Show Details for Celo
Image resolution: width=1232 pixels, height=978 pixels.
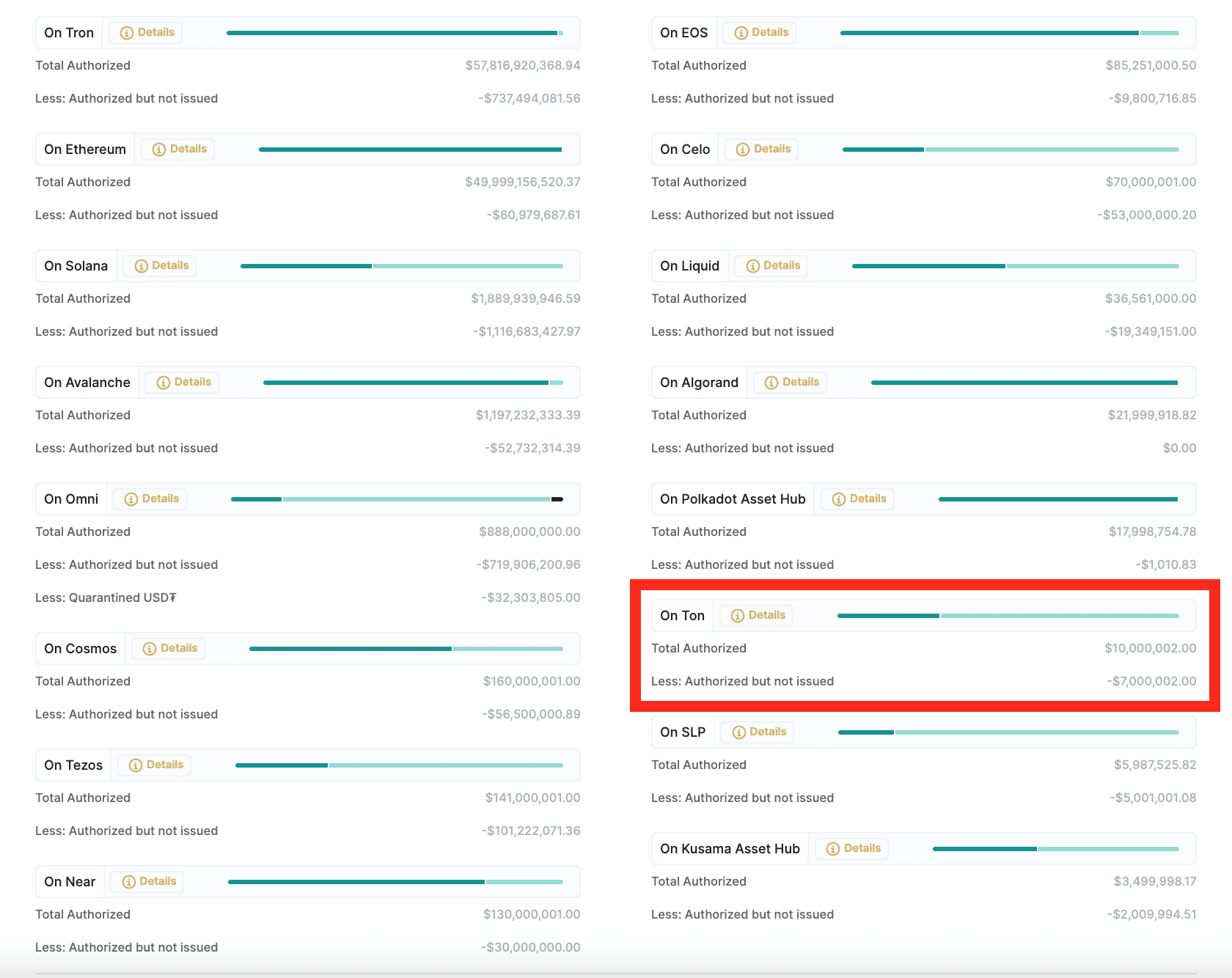763,150
